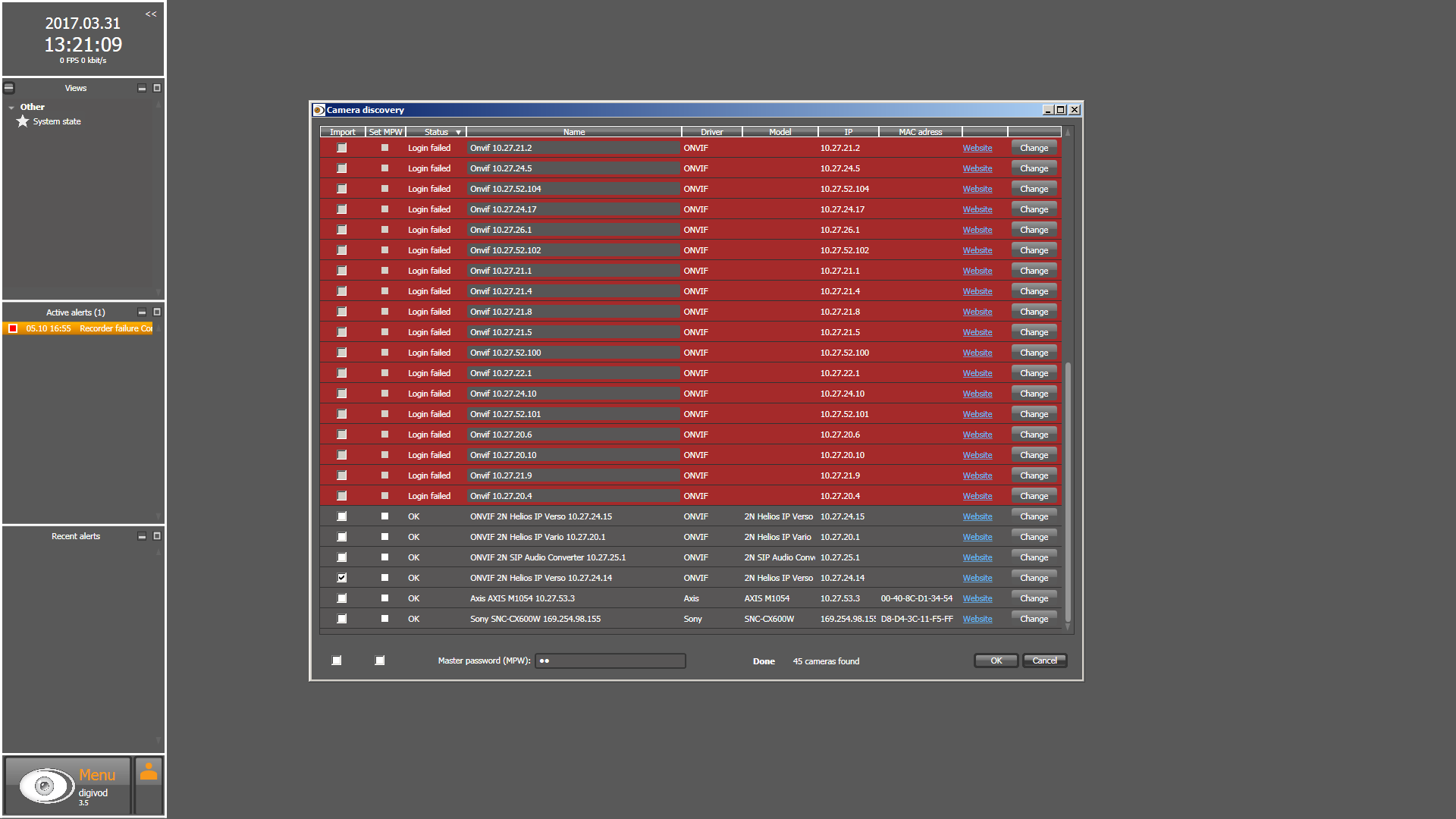Click the IP column header
This screenshot has width=1456, height=819.
[x=848, y=132]
